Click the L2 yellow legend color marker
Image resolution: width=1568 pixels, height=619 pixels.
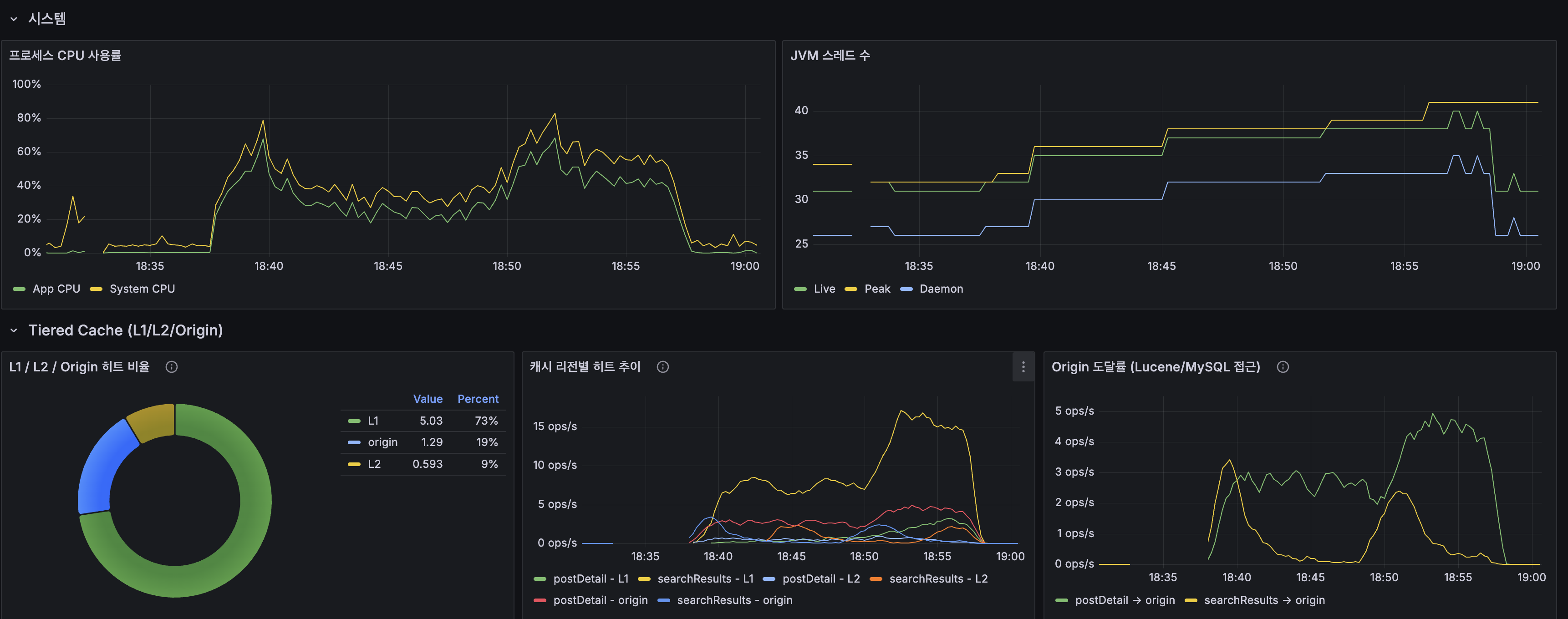pyautogui.click(x=354, y=464)
